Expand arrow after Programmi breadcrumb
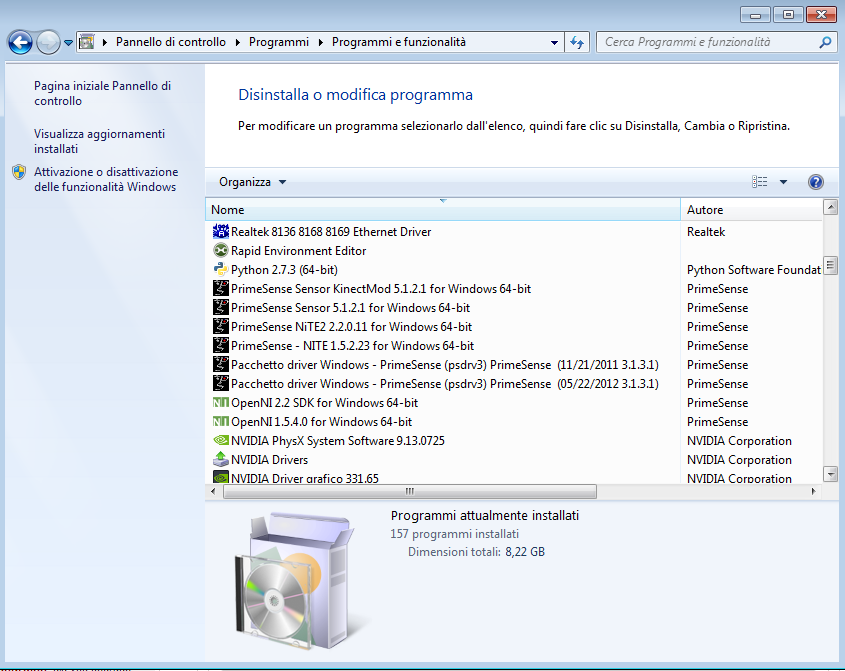The image size is (845, 671). [321, 43]
